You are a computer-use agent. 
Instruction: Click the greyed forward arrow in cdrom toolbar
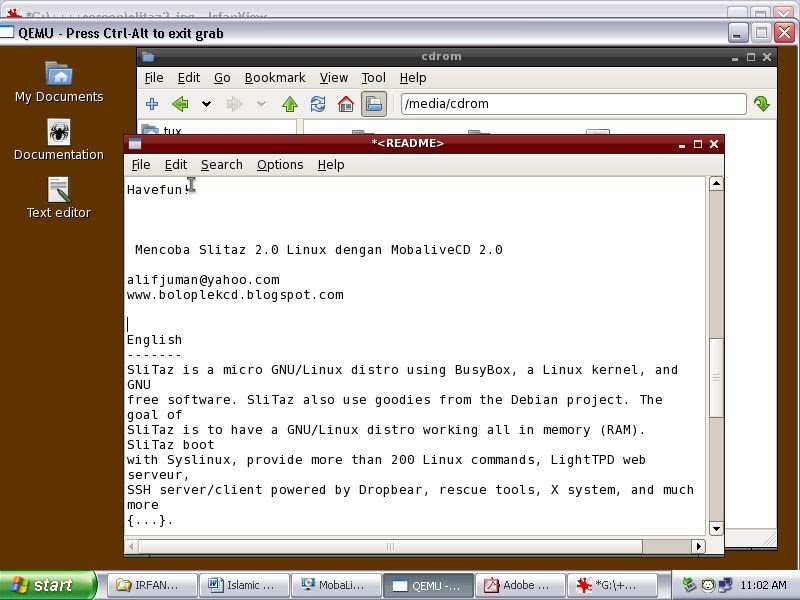click(235, 104)
